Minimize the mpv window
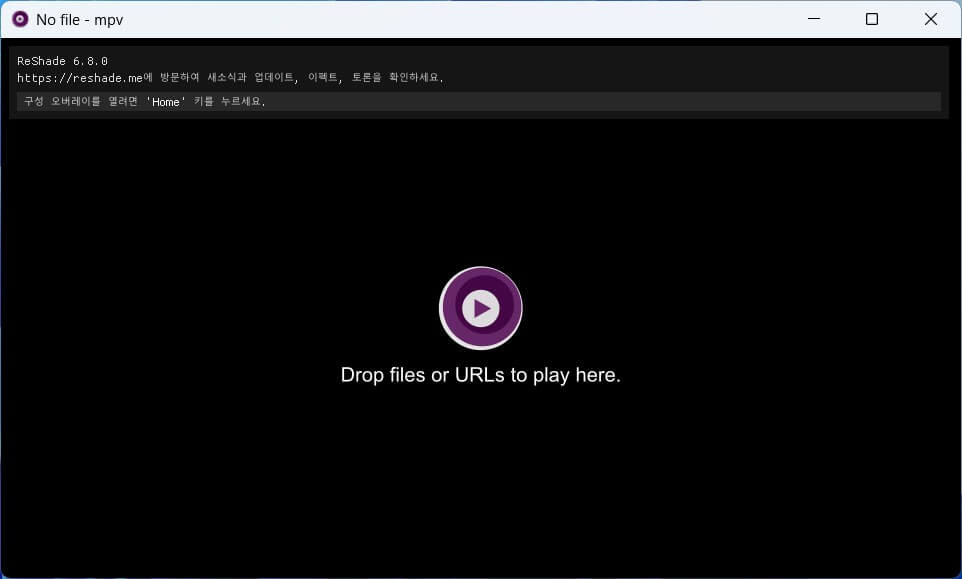 tap(814, 19)
